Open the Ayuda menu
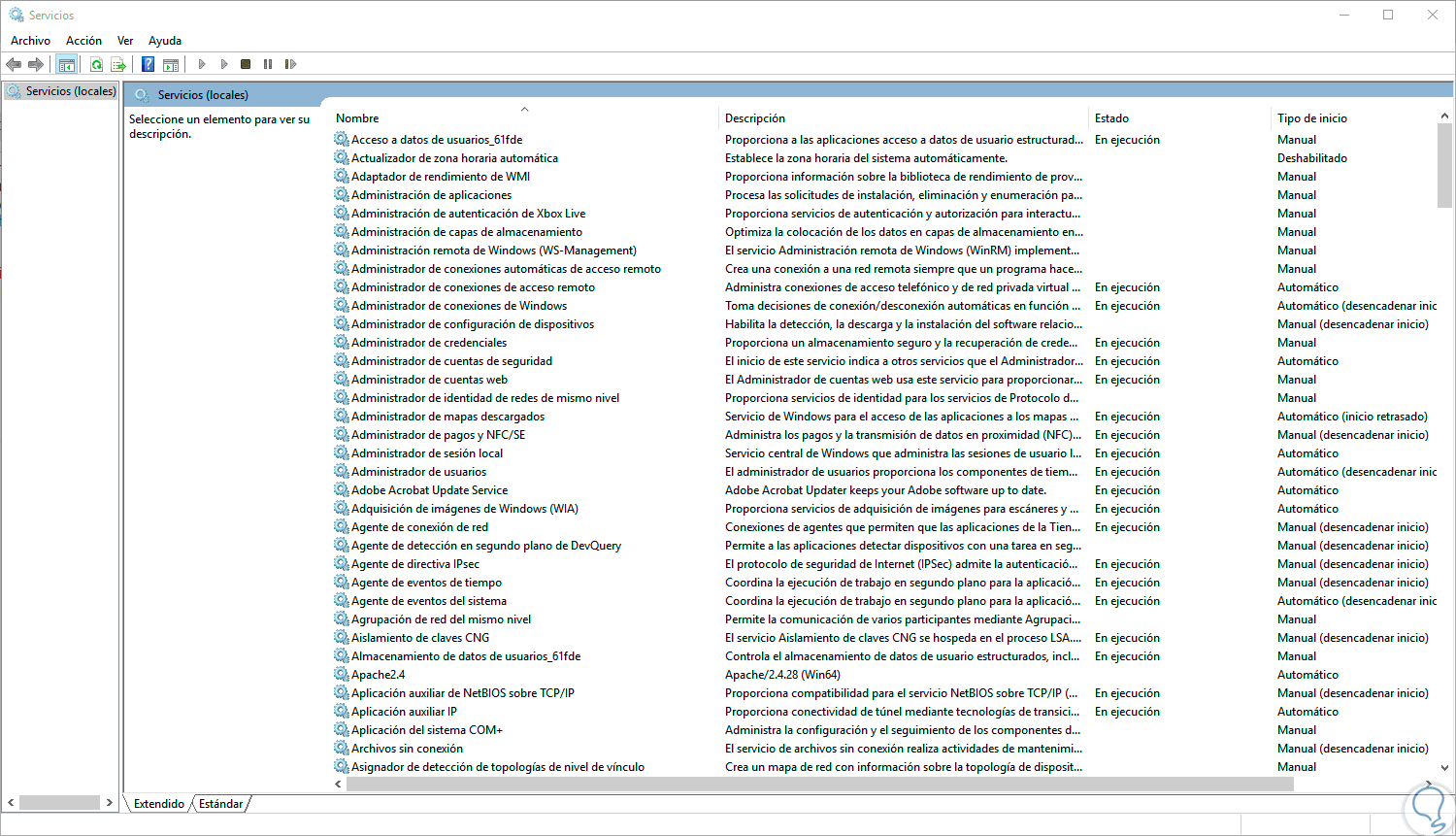The height and width of the screenshot is (836, 1456). (x=165, y=41)
